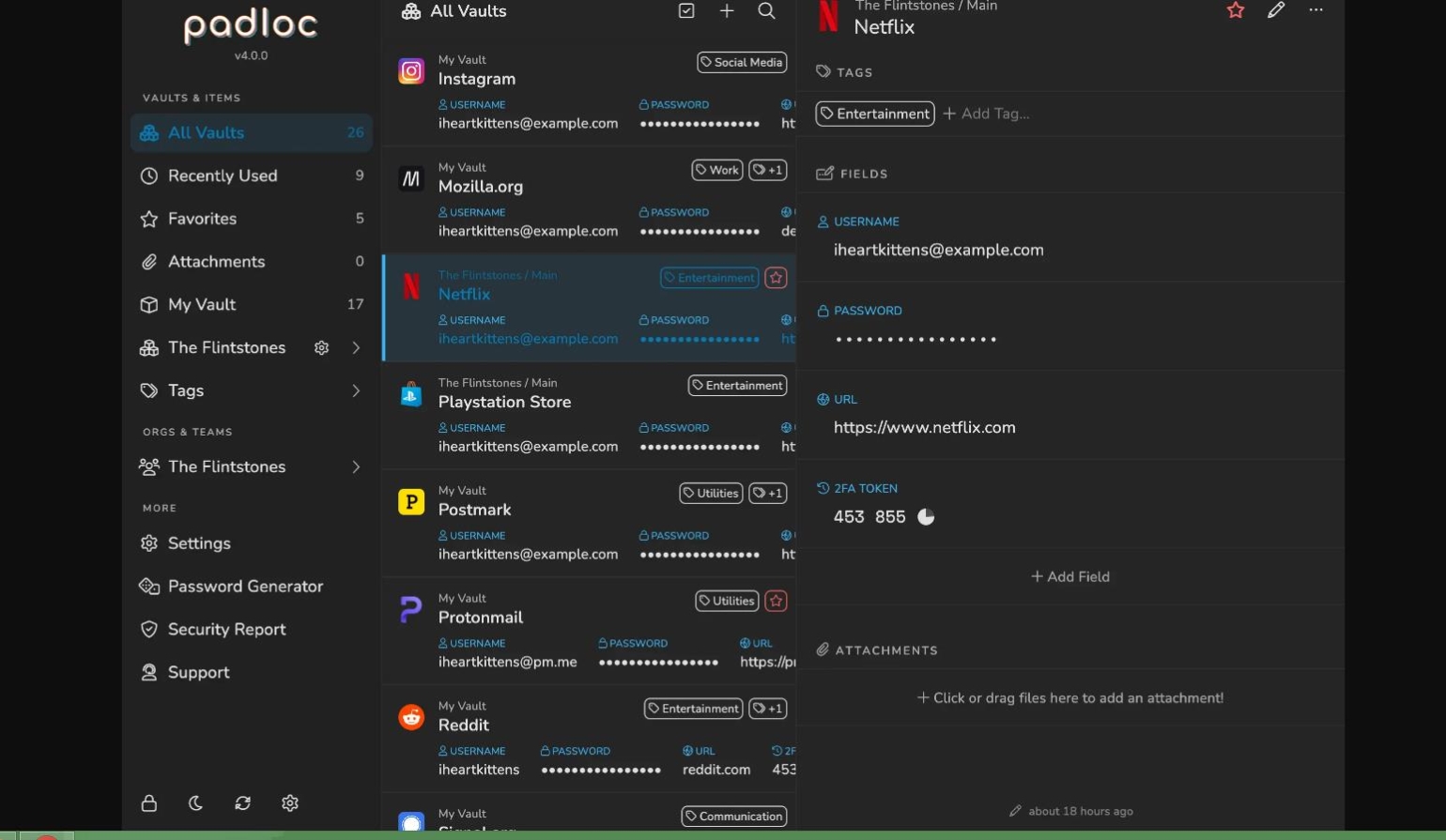Image resolution: width=1446 pixels, height=840 pixels.
Task: Edit the Netflix item with the pencil icon
Action: pyautogui.click(x=1275, y=10)
